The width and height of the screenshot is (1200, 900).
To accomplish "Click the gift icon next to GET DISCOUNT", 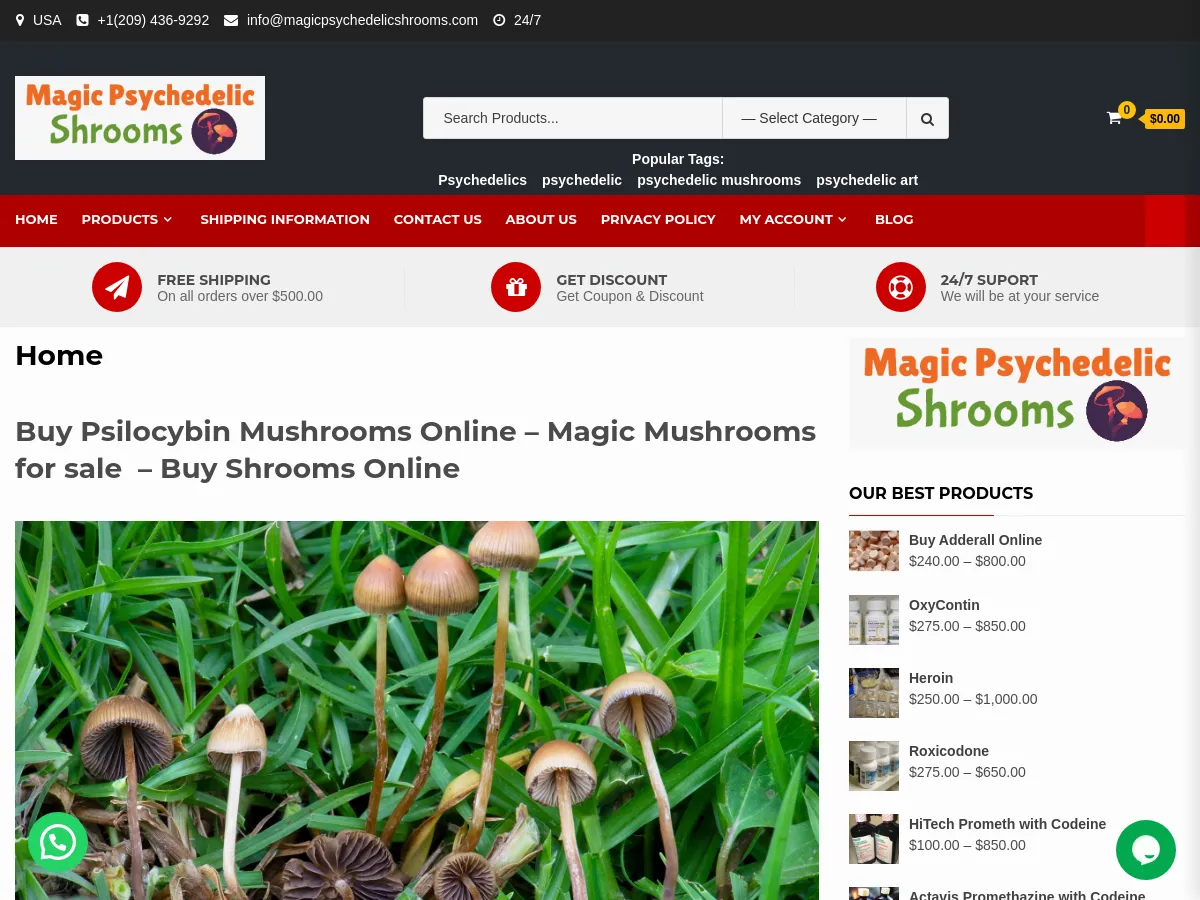I will tap(516, 287).
